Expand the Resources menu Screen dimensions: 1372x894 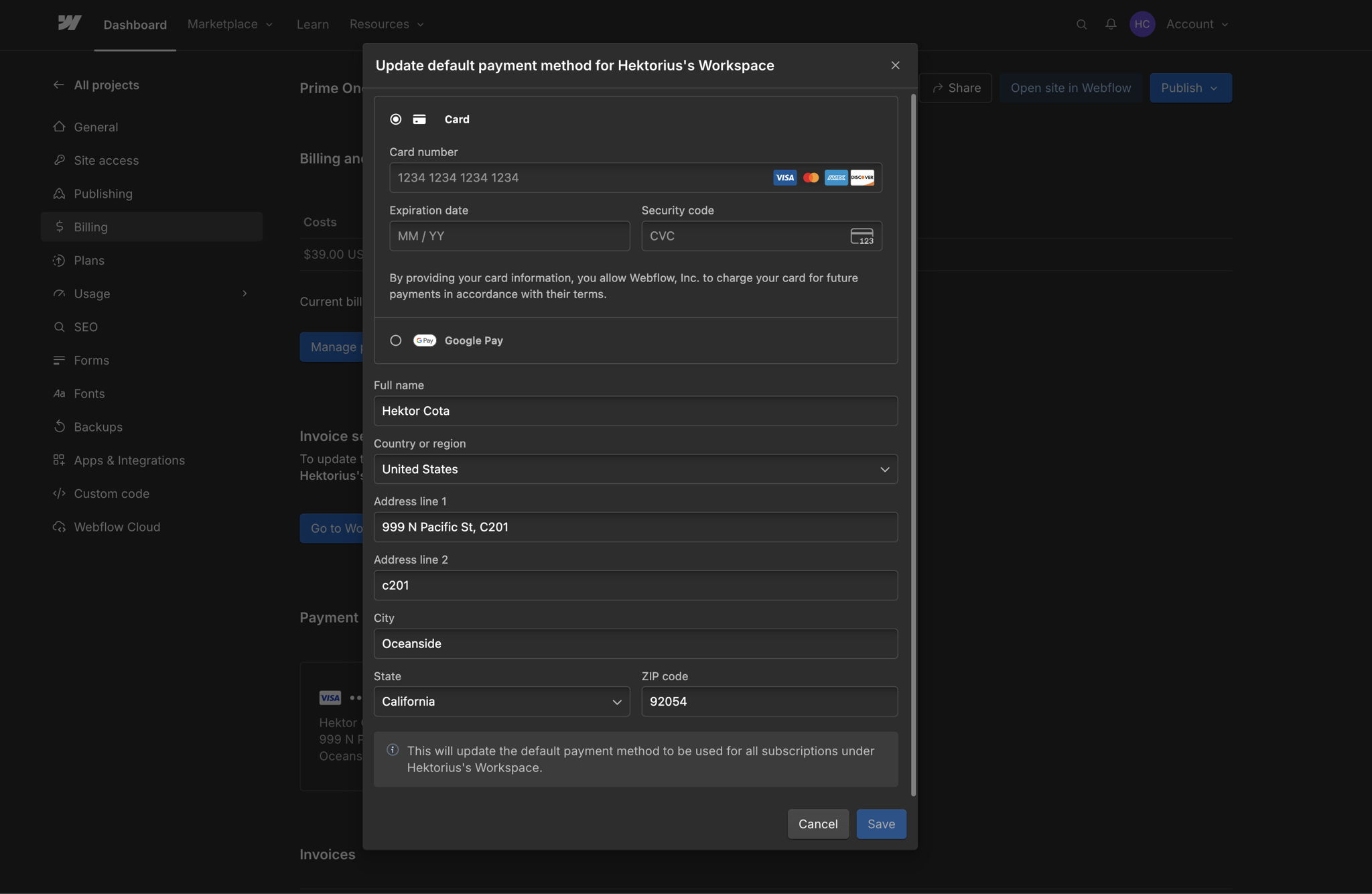click(387, 24)
